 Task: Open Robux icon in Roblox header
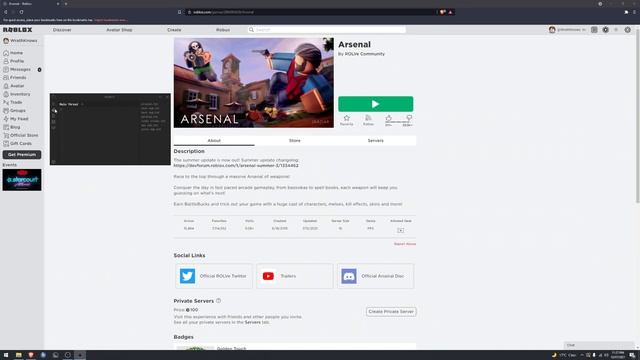605,30
